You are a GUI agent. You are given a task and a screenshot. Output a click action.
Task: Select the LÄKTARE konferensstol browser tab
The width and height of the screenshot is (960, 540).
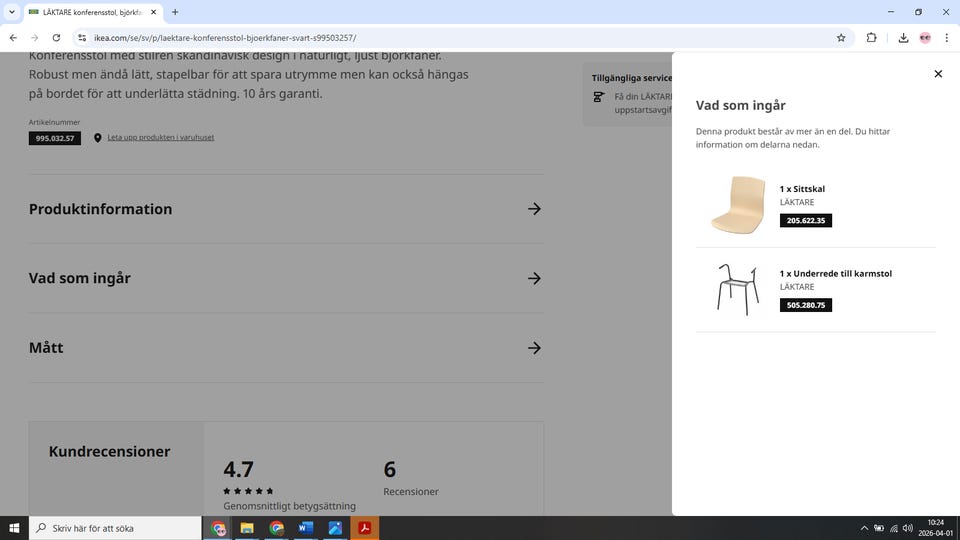93,12
